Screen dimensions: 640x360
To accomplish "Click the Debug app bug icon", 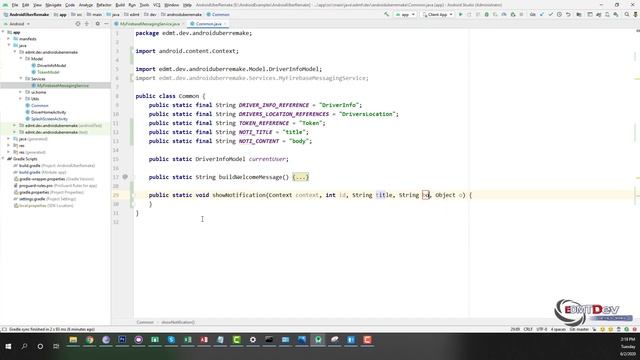I will coord(487,14).
